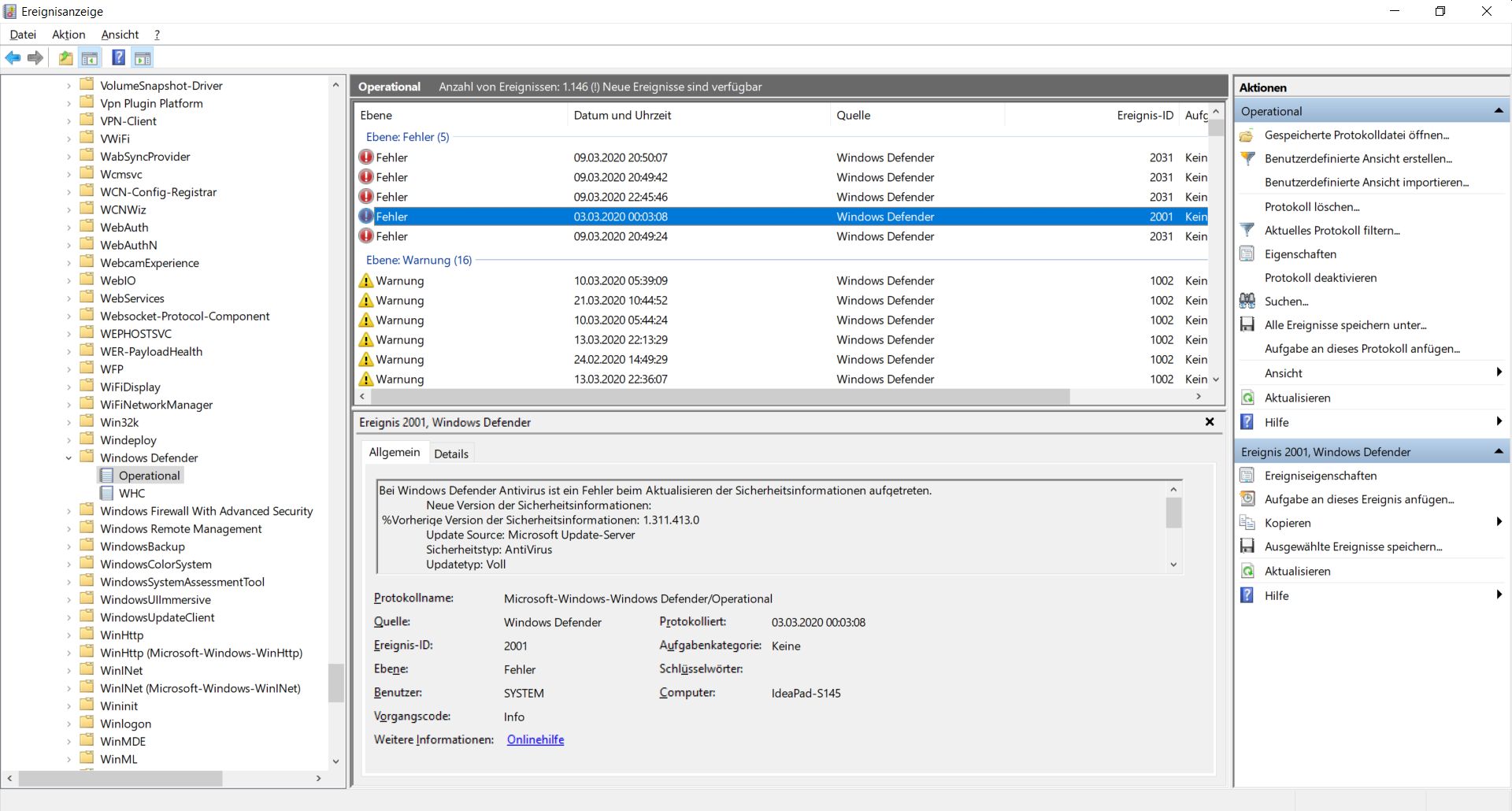Click Protokoll deaktivieren action
The width and height of the screenshot is (1512, 811).
pyautogui.click(x=1321, y=277)
